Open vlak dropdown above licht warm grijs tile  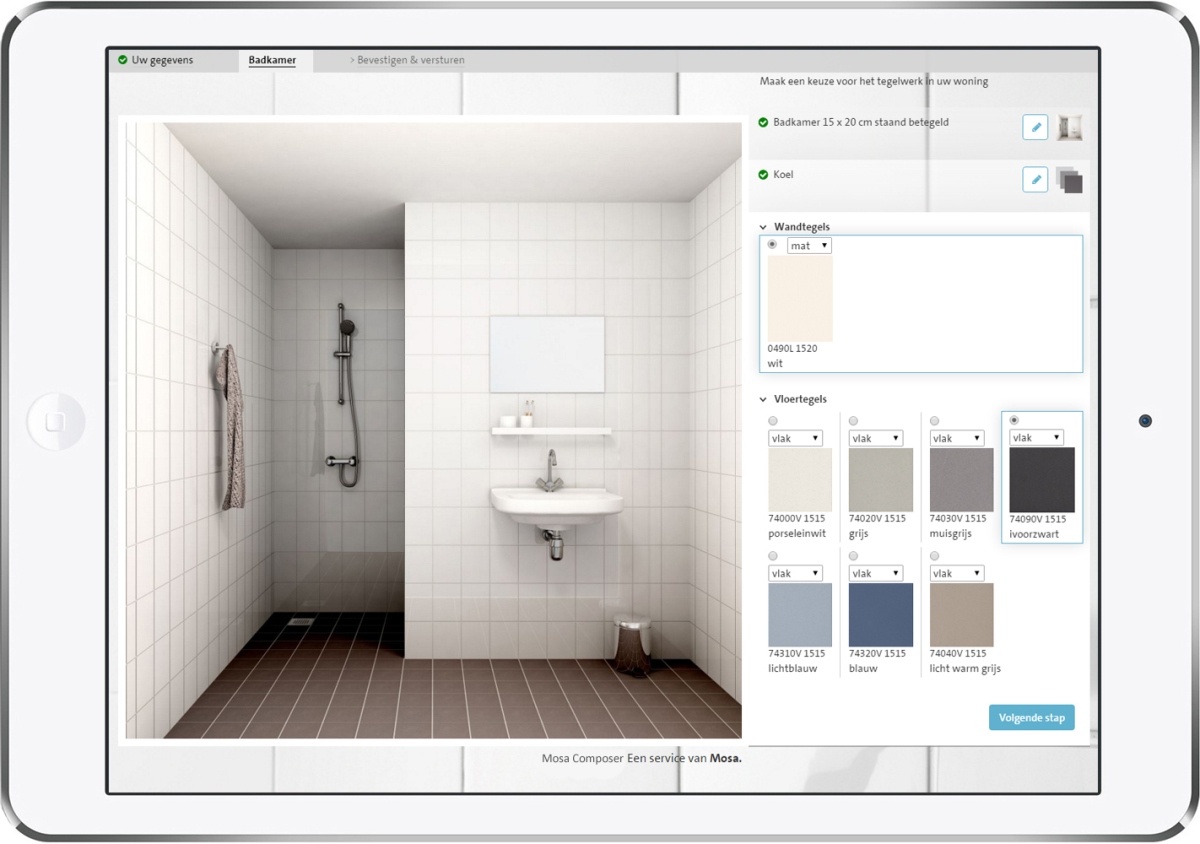957,573
